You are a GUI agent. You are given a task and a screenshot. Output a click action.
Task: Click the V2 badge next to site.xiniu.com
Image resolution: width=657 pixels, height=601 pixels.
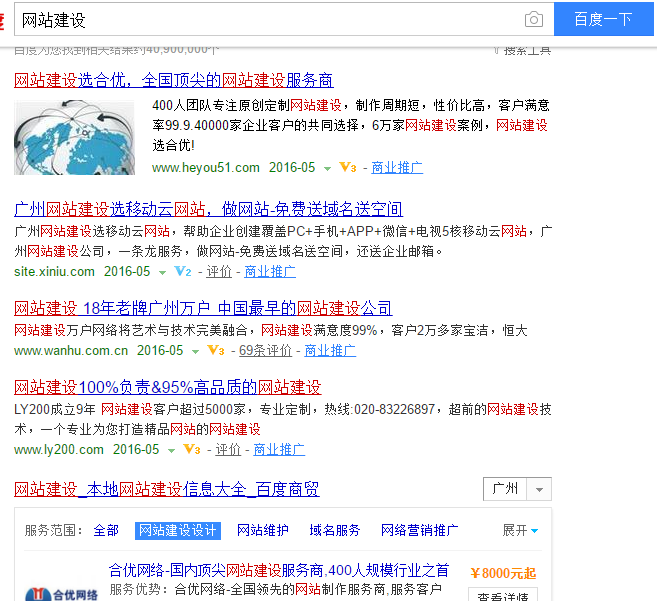183,272
